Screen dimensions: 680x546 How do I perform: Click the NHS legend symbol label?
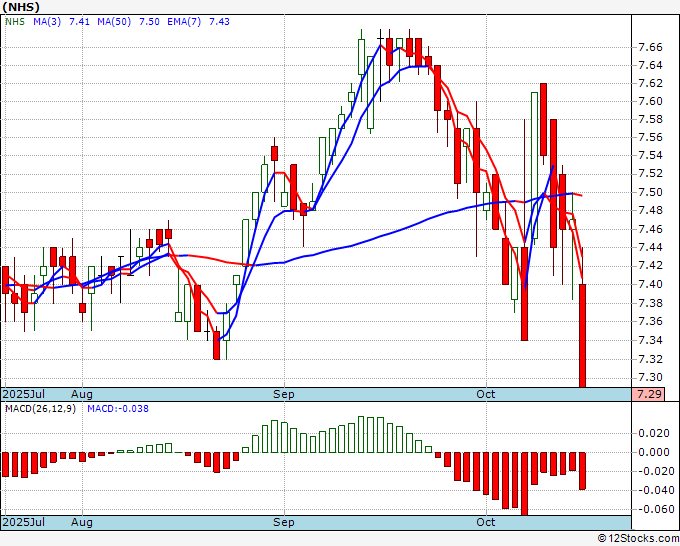15,22
